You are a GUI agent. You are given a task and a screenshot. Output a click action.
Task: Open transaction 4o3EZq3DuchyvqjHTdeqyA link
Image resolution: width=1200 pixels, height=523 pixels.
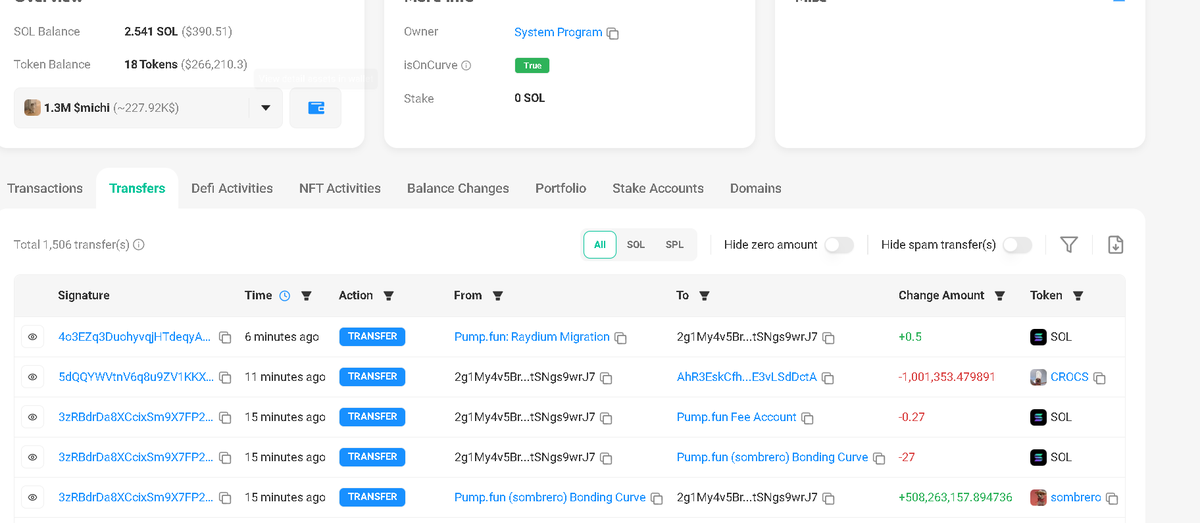tap(135, 337)
